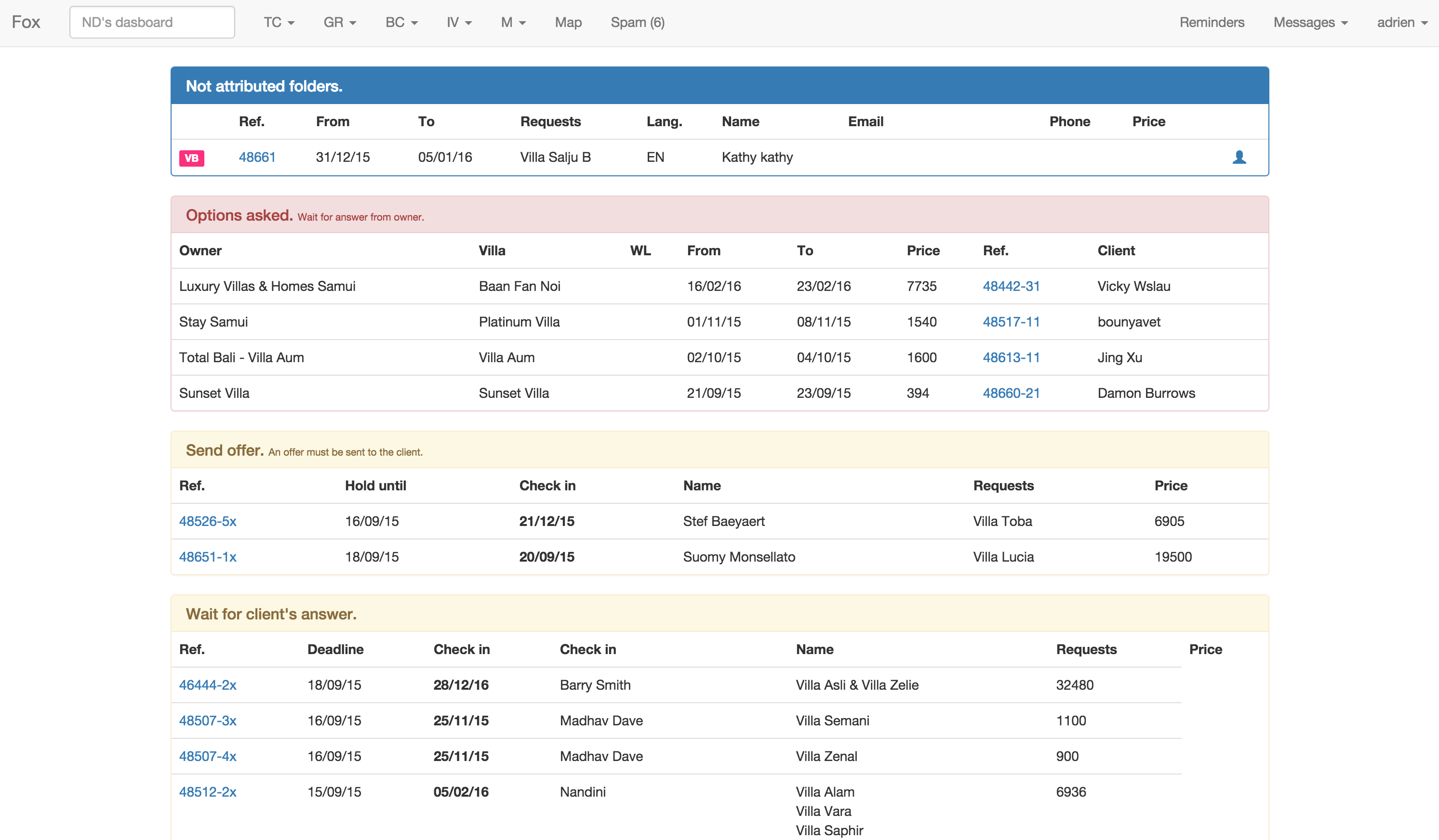Screen dimensions: 1439x840
Task: Go to the Map page
Action: point(568,22)
